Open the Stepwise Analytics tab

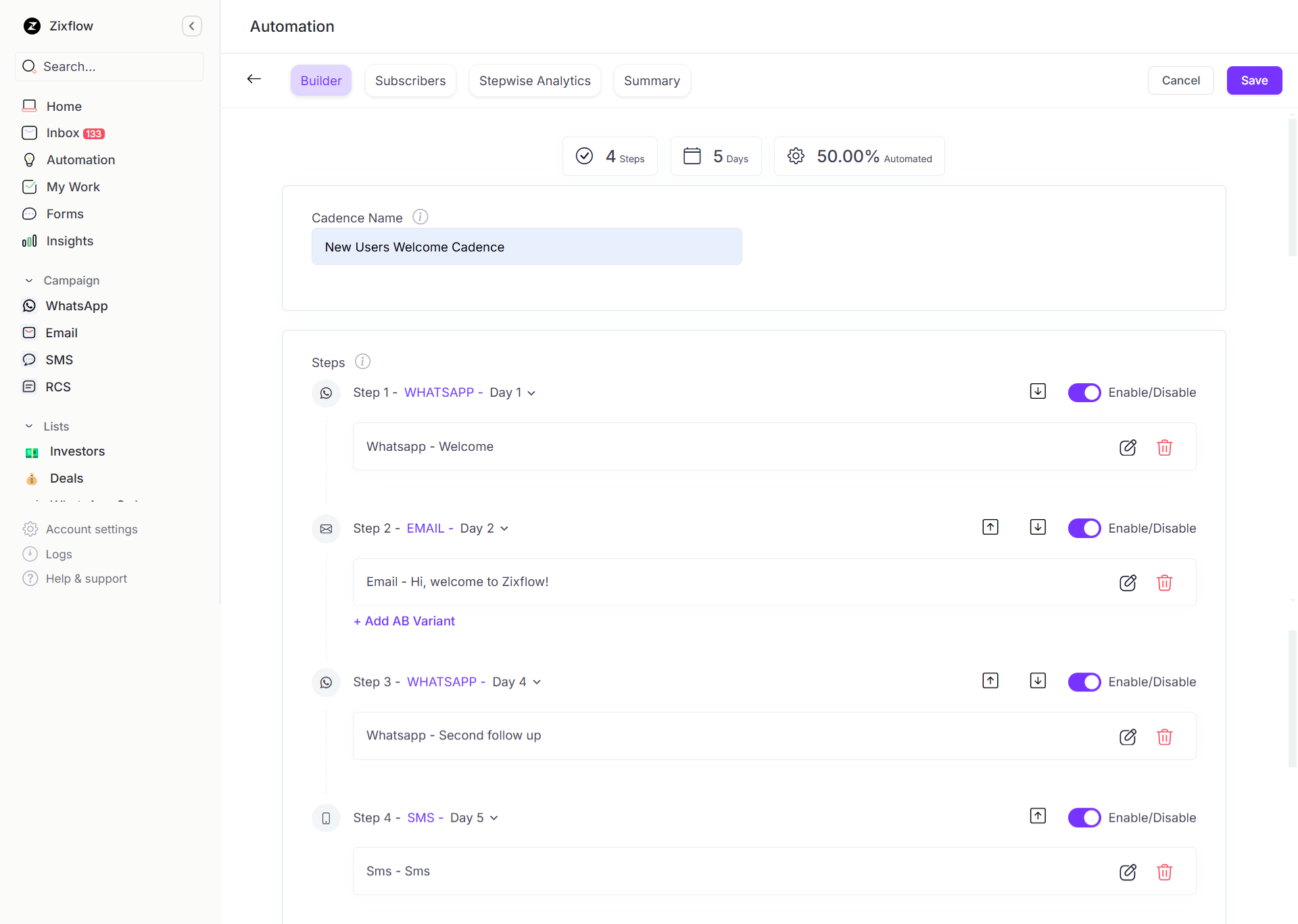(534, 80)
